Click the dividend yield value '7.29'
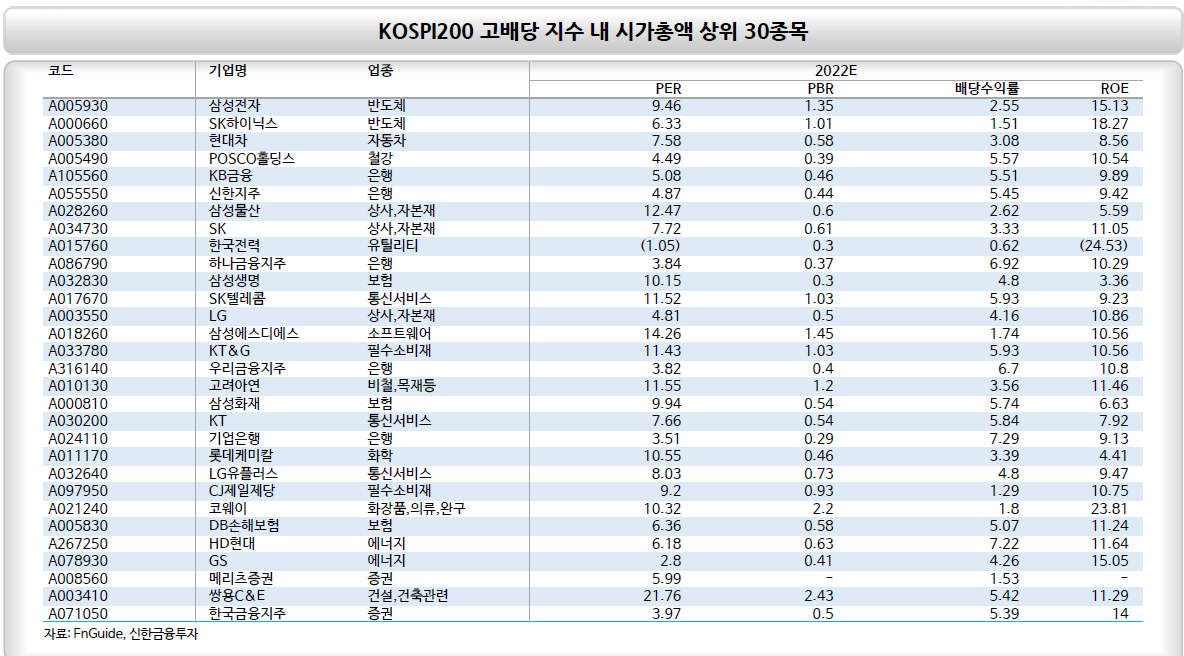The height and width of the screenshot is (656, 1184). 1004,439
